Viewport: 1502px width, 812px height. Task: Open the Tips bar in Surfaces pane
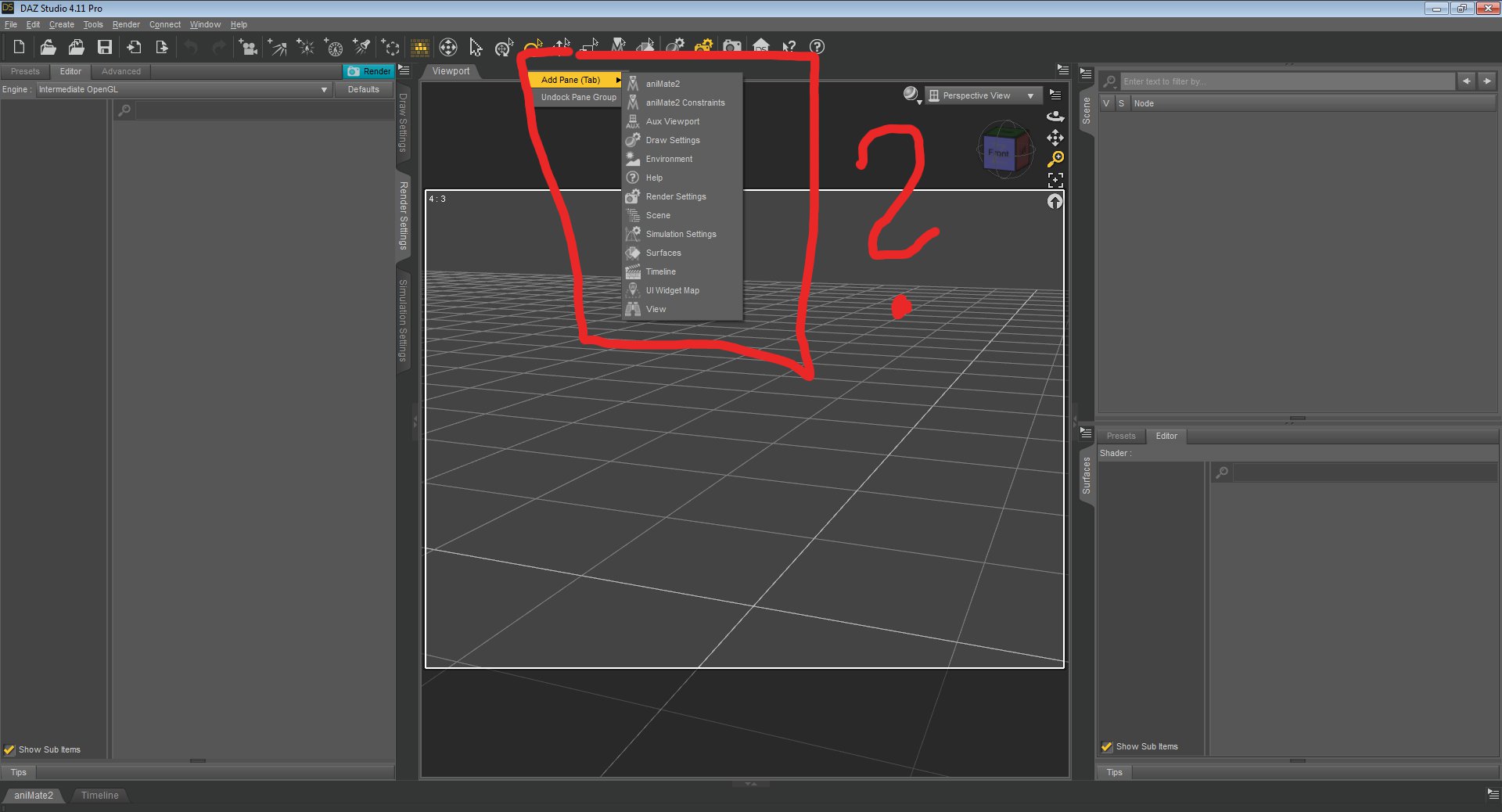1115,772
